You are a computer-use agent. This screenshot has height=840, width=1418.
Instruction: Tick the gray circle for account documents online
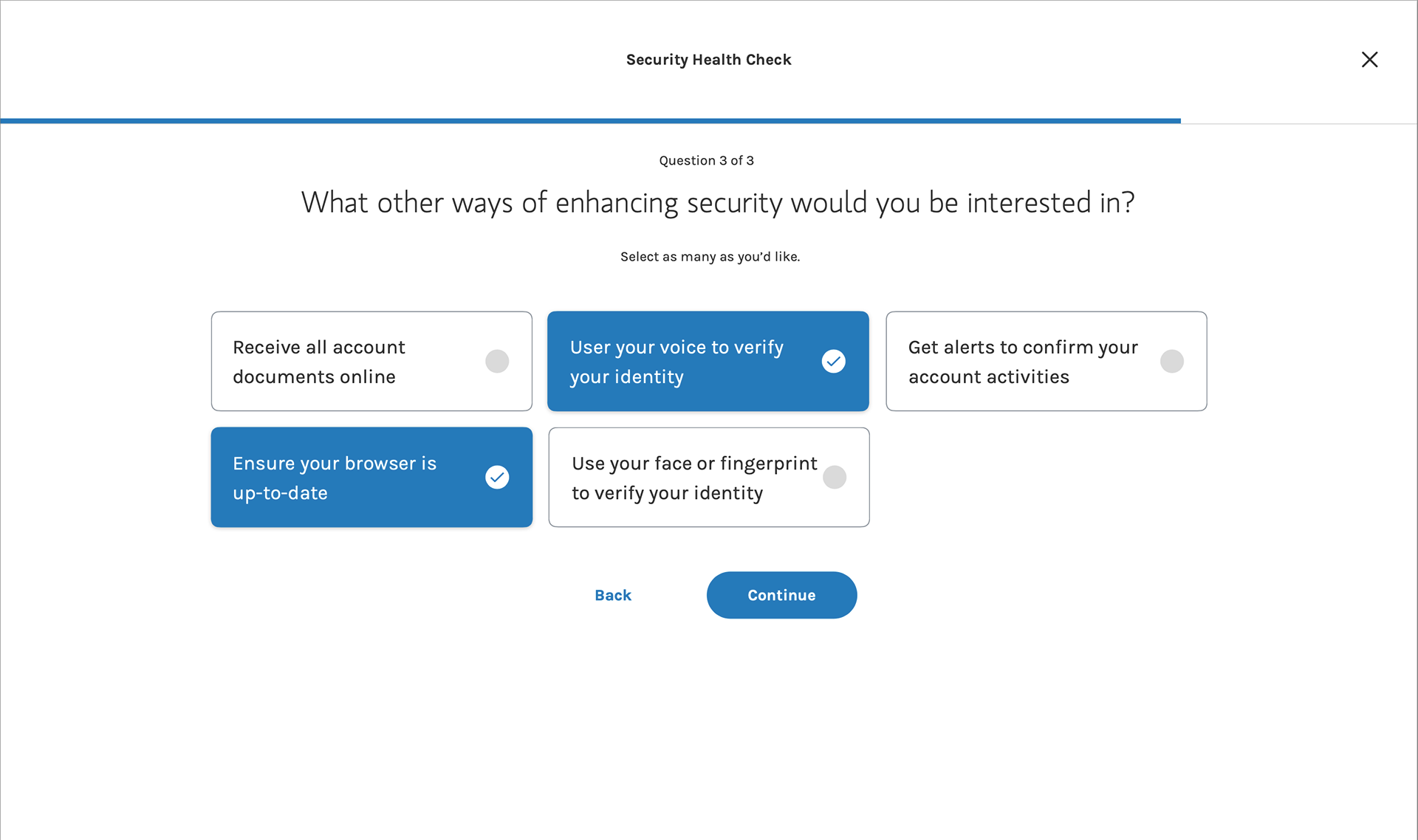(x=497, y=361)
